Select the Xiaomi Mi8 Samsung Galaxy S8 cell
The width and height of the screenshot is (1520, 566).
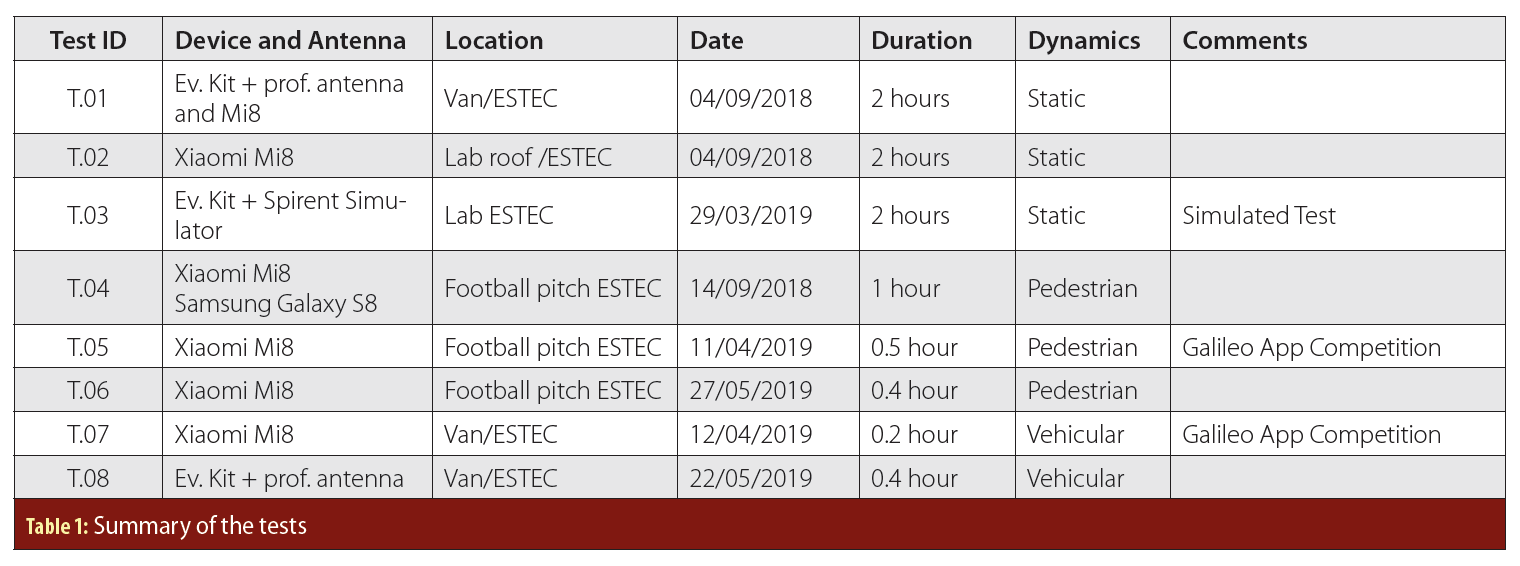point(276,288)
